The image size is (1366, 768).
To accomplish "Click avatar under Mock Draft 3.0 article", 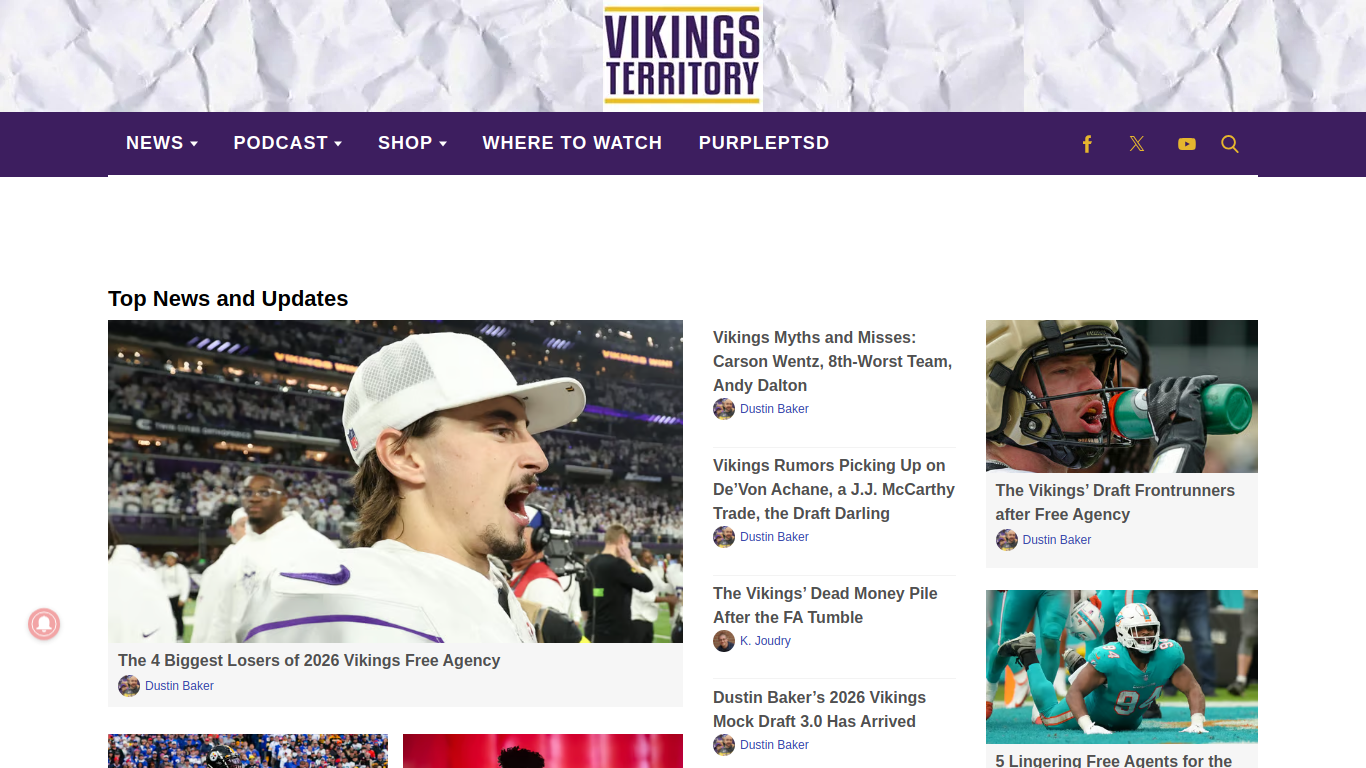I will [724, 745].
